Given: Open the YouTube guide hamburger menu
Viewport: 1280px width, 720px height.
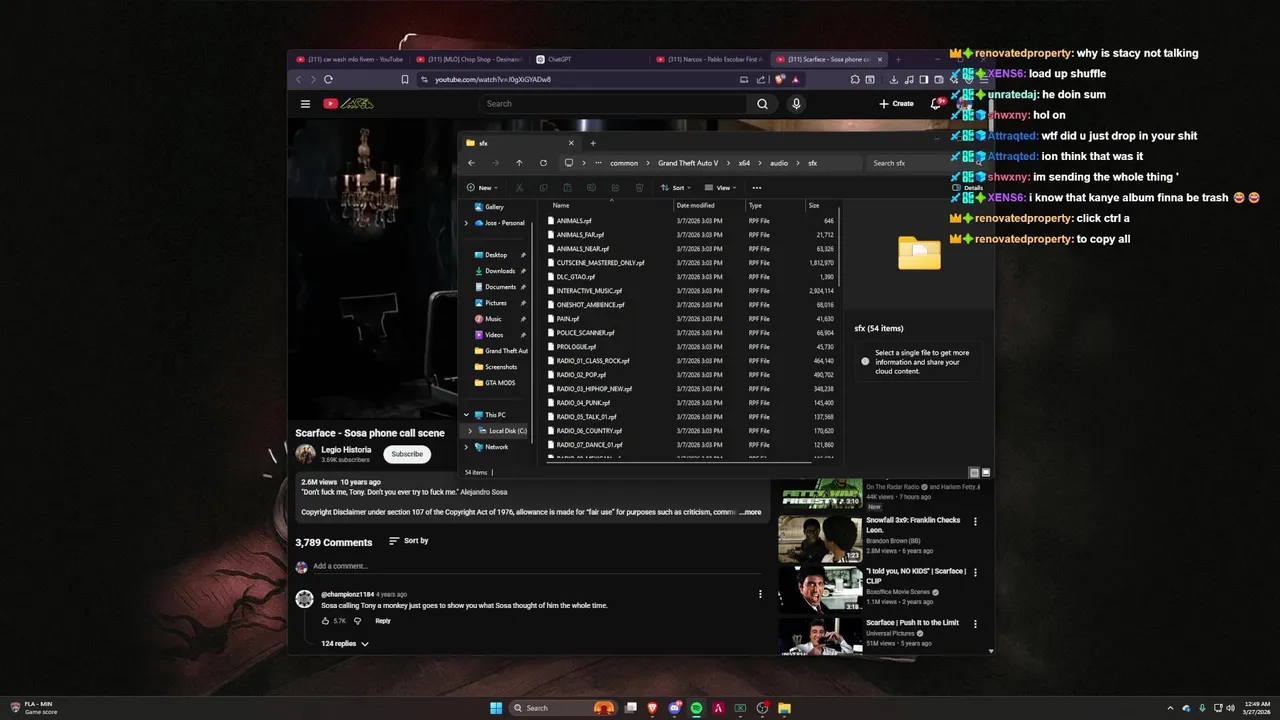Looking at the screenshot, I should [305, 103].
